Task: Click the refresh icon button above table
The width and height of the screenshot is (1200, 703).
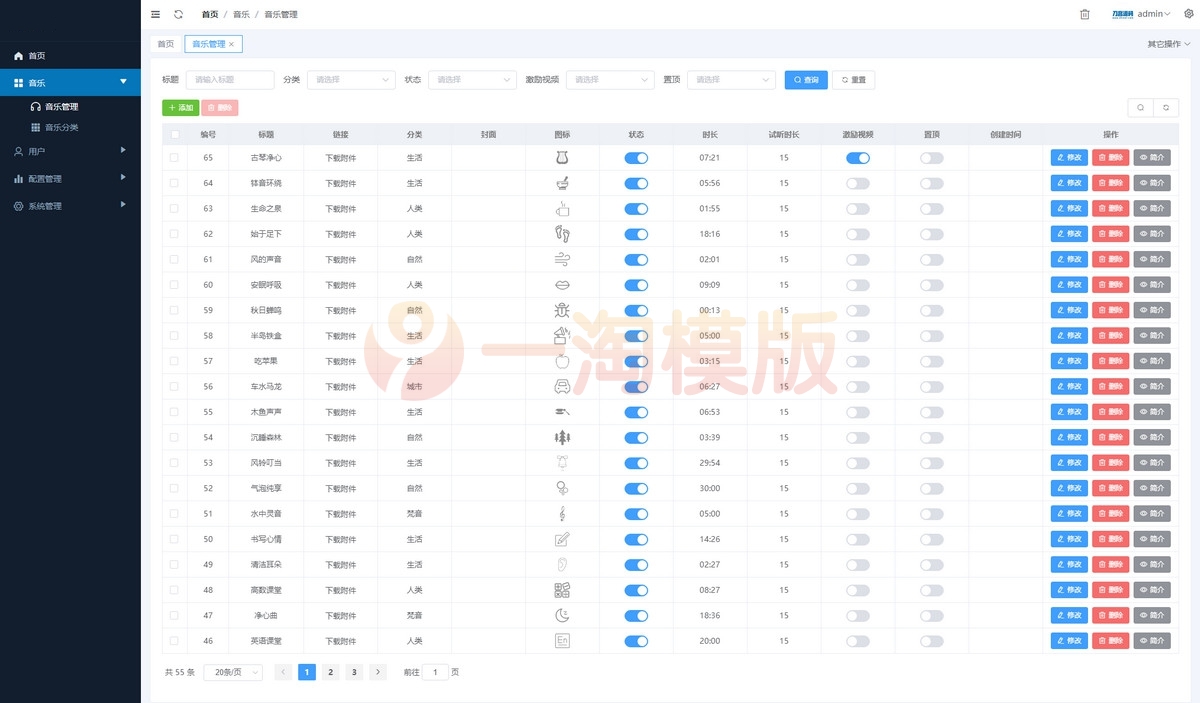Action: pos(1166,107)
